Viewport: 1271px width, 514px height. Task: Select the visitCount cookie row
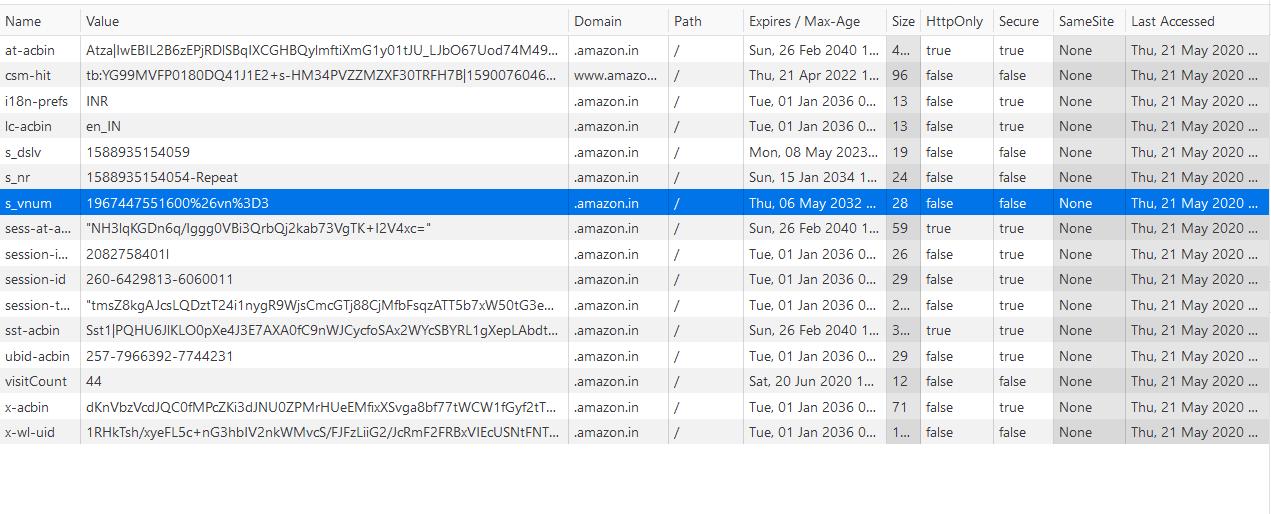(36, 381)
